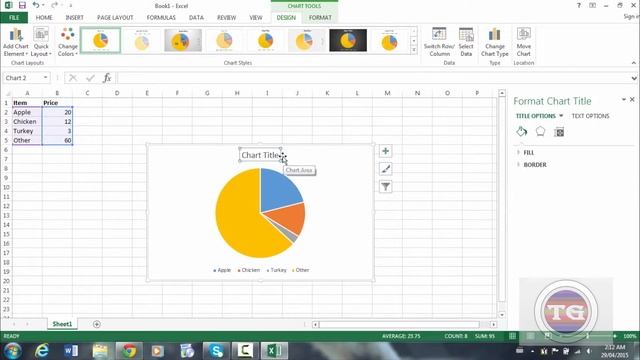Open the Title Options dropdown arrow
Image resolution: width=640 pixels, height=360 pixels.
coord(561,116)
